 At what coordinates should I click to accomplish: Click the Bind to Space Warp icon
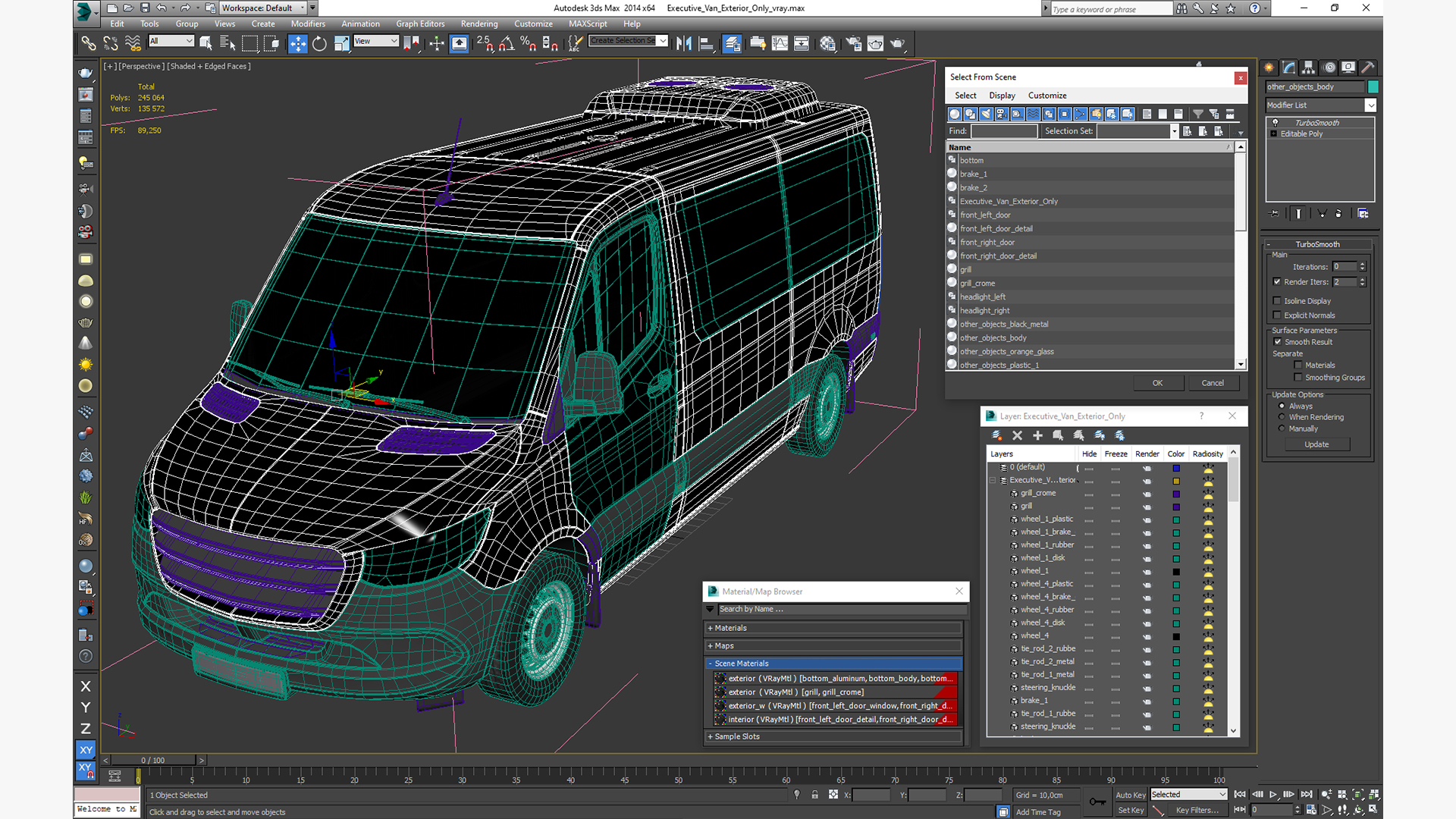pyautogui.click(x=133, y=43)
